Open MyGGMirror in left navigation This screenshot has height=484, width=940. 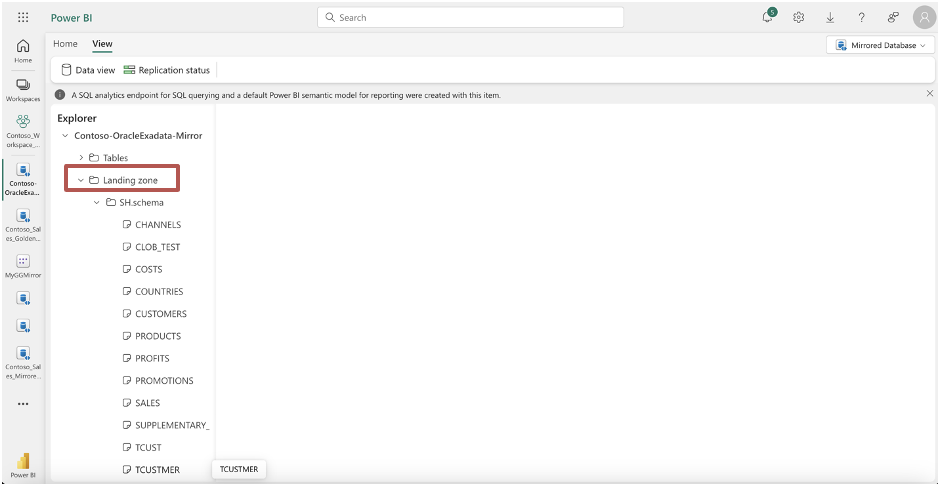[23, 266]
